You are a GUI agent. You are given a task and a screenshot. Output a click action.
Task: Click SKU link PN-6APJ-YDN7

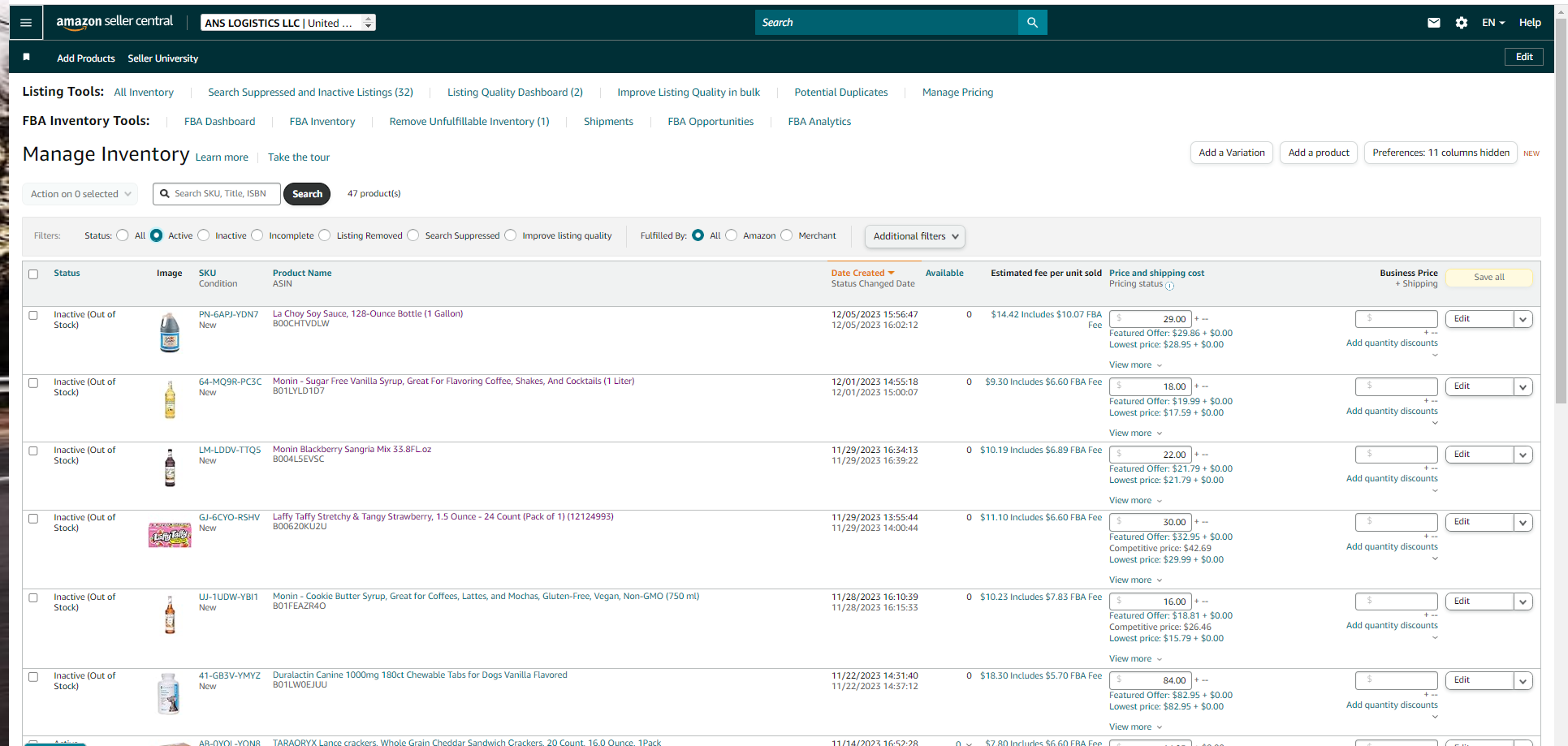pos(228,314)
